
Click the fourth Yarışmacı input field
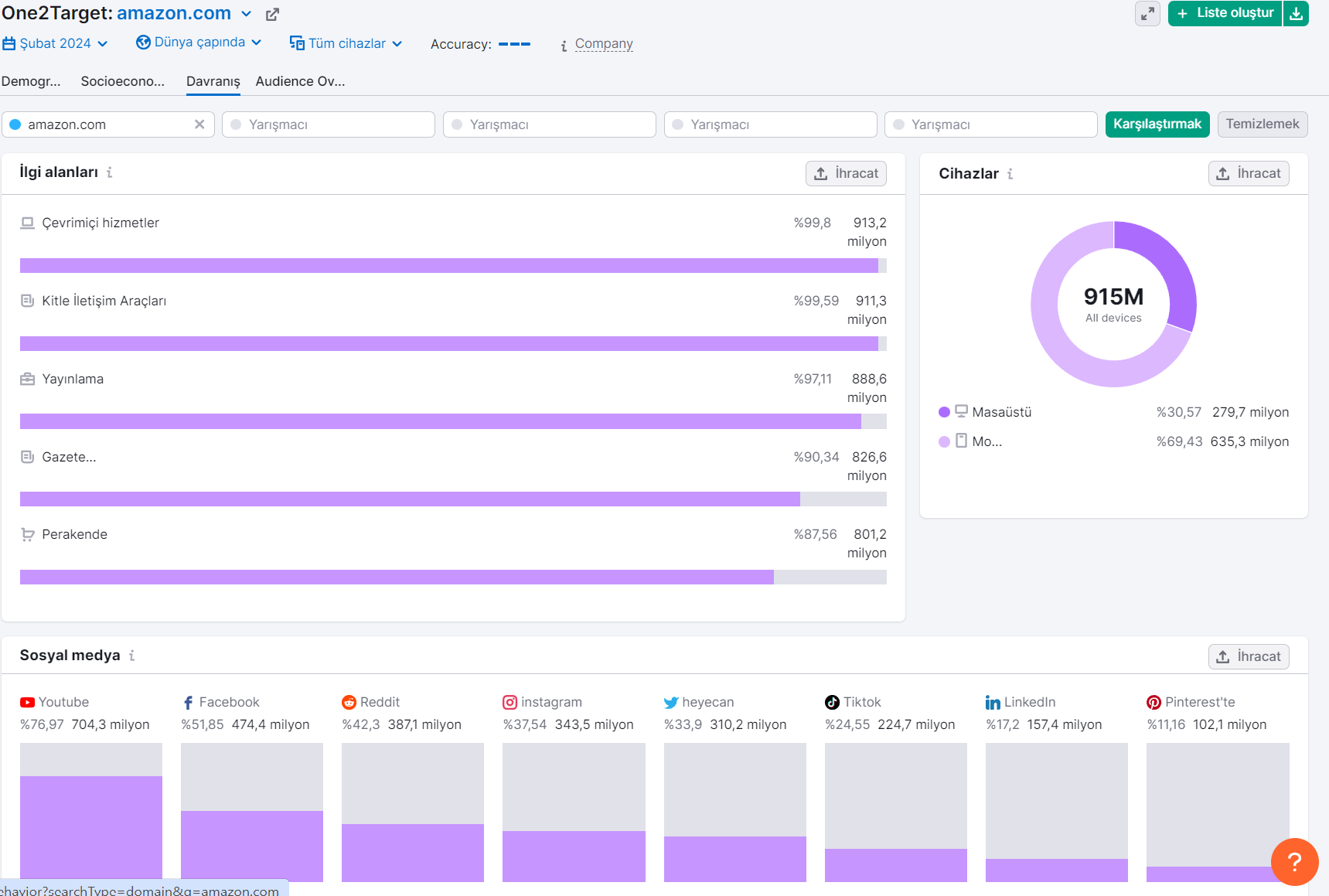coord(991,124)
